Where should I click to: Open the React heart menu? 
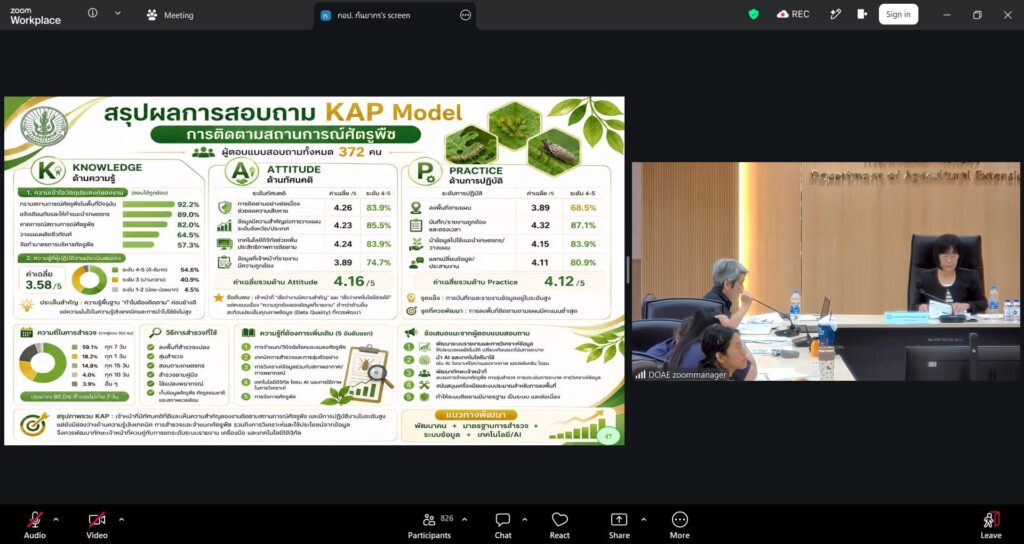pyautogui.click(x=560, y=524)
